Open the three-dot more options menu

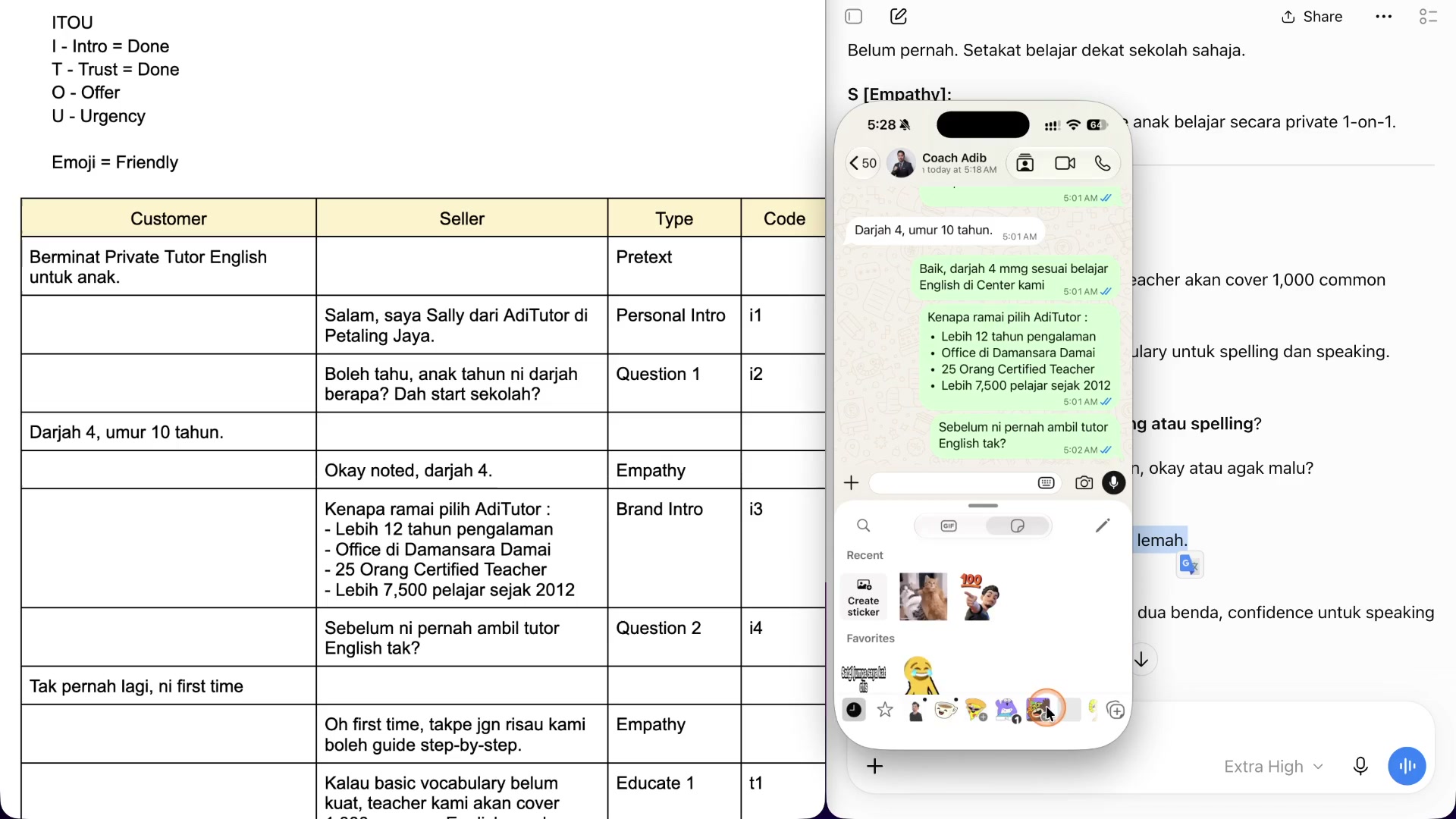click(1383, 17)
